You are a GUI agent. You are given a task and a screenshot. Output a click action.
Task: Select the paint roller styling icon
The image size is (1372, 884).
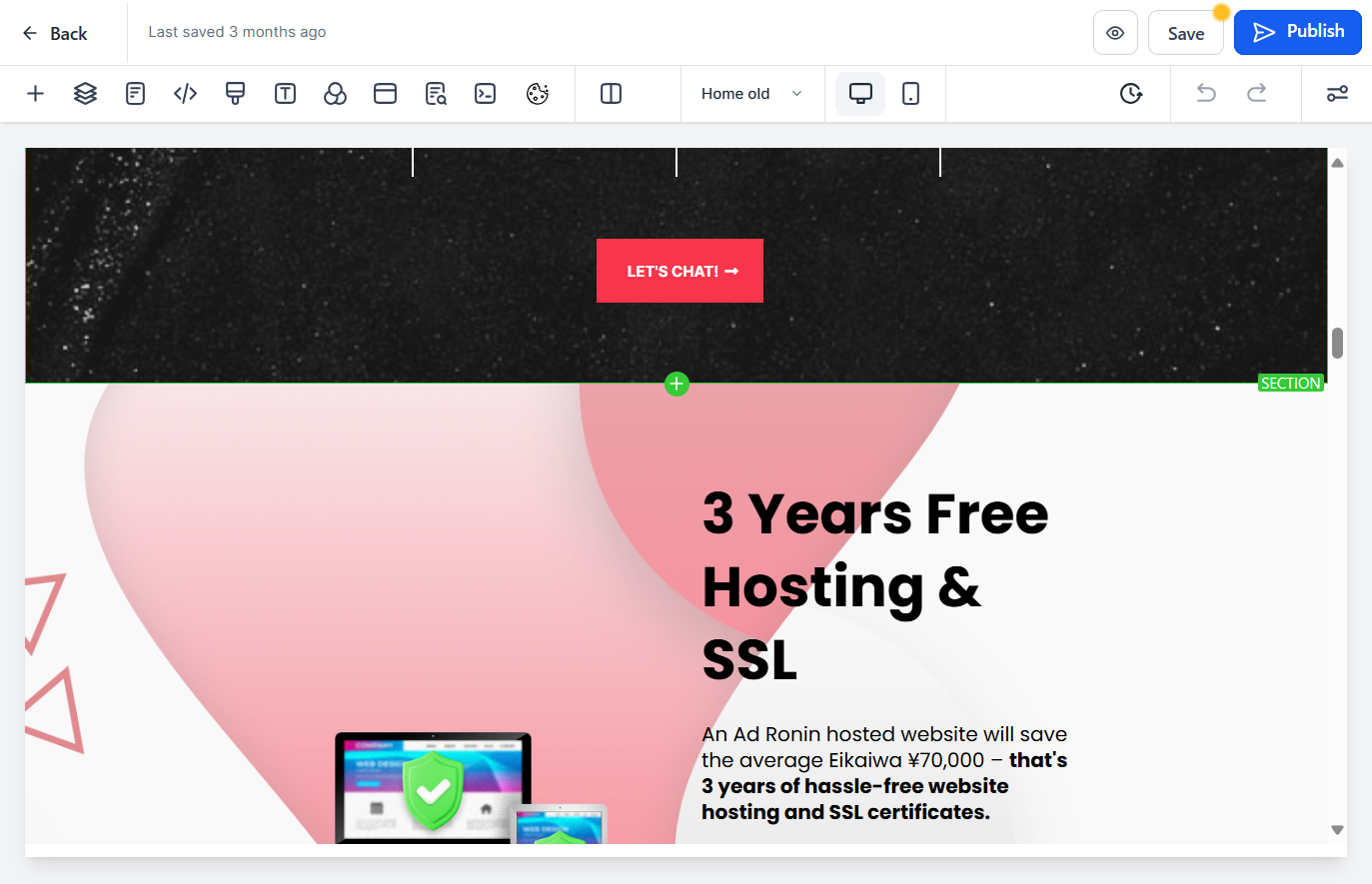(x=235, y=94)
